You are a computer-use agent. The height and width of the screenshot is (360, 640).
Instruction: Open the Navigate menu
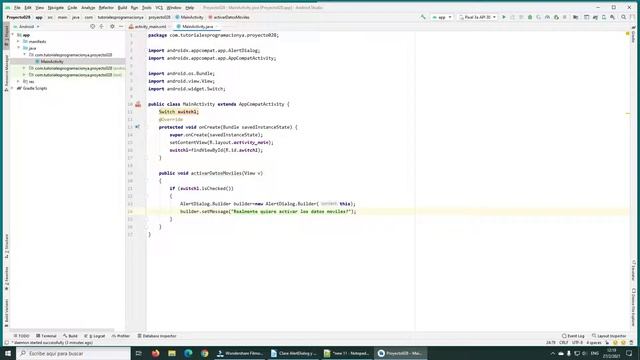coord(56,8)
